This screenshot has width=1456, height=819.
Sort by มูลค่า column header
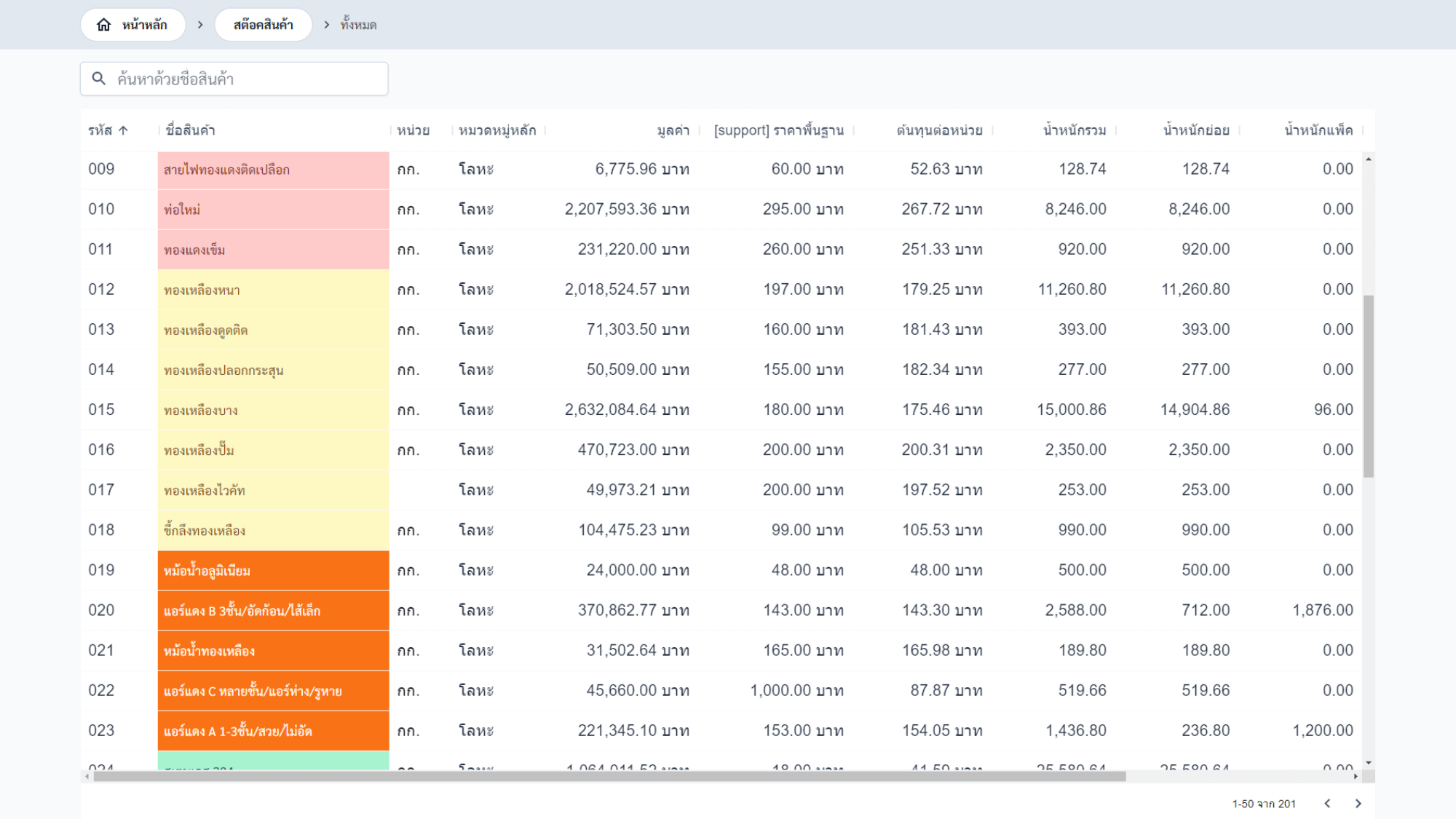(673, 130)
